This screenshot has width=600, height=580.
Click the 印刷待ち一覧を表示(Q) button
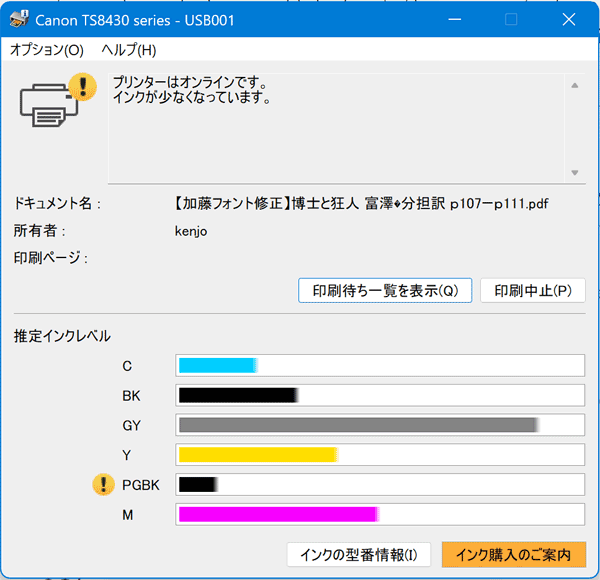tap(385, 290)
